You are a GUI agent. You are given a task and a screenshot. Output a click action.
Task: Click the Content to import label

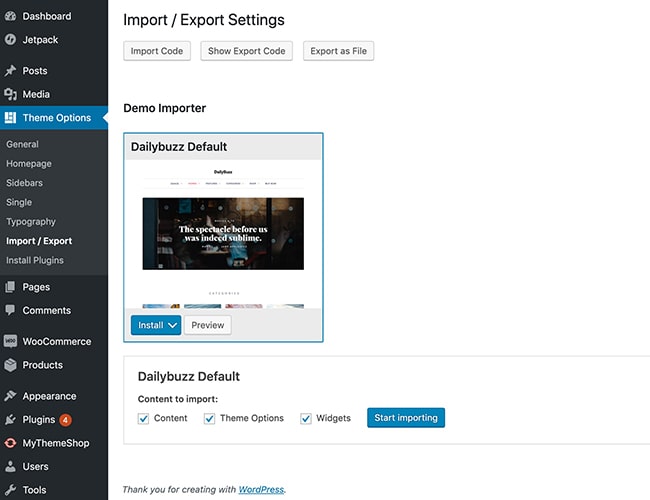178,399
